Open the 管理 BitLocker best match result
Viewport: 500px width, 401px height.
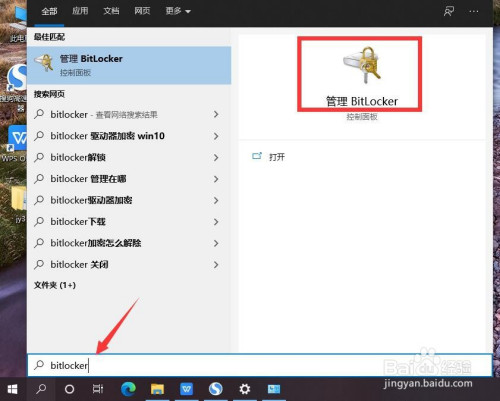coord(129,65)
